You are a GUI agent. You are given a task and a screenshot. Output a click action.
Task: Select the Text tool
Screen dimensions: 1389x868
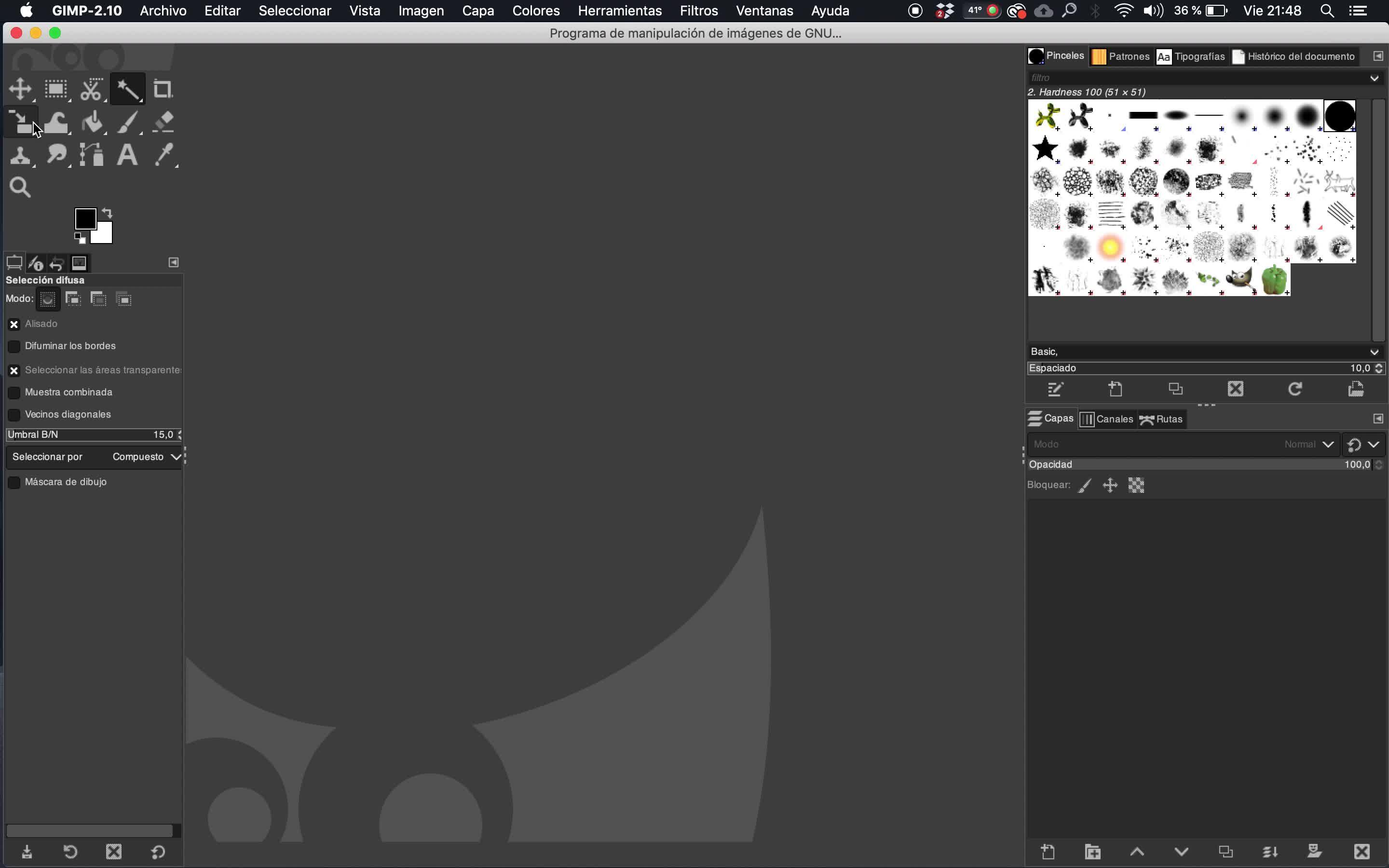pos(127,155)
